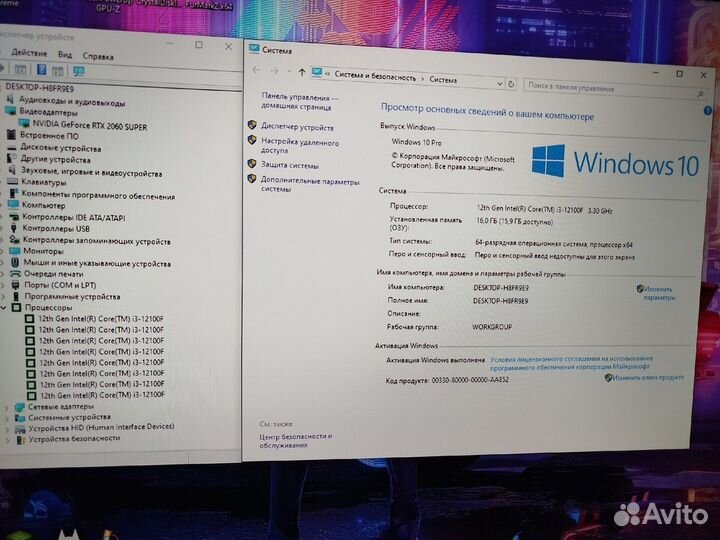720x540 pixels.
Task: Open the Защита системы link
Action: click(x=290, y=165)
